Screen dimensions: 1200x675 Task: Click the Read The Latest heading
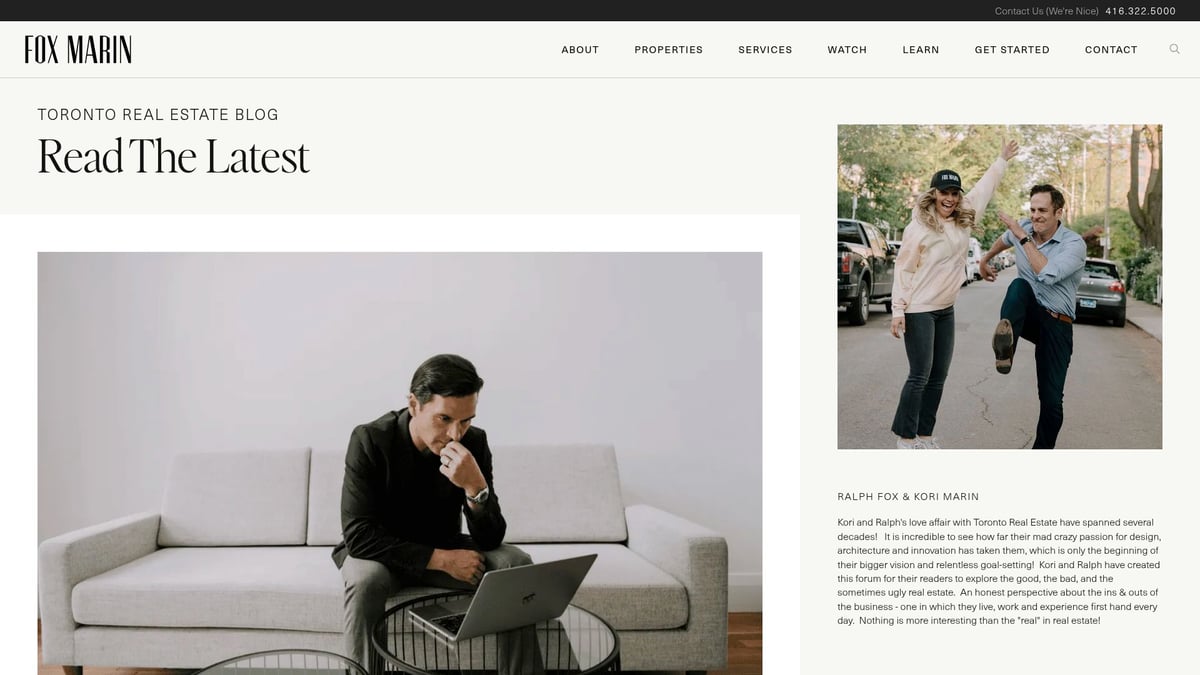click(x=174, y=156)
